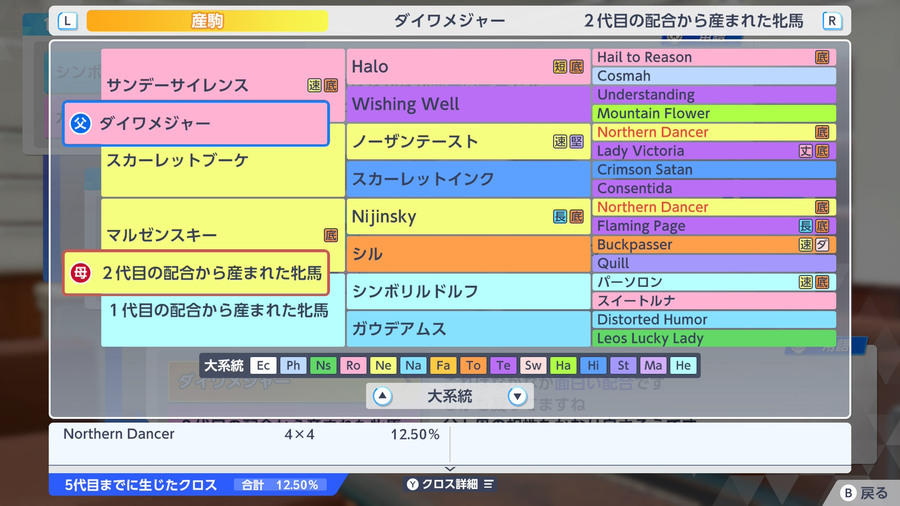Select the Crimson Satan pedigree cell
900x506 pixels.
[x=714, y=170]
